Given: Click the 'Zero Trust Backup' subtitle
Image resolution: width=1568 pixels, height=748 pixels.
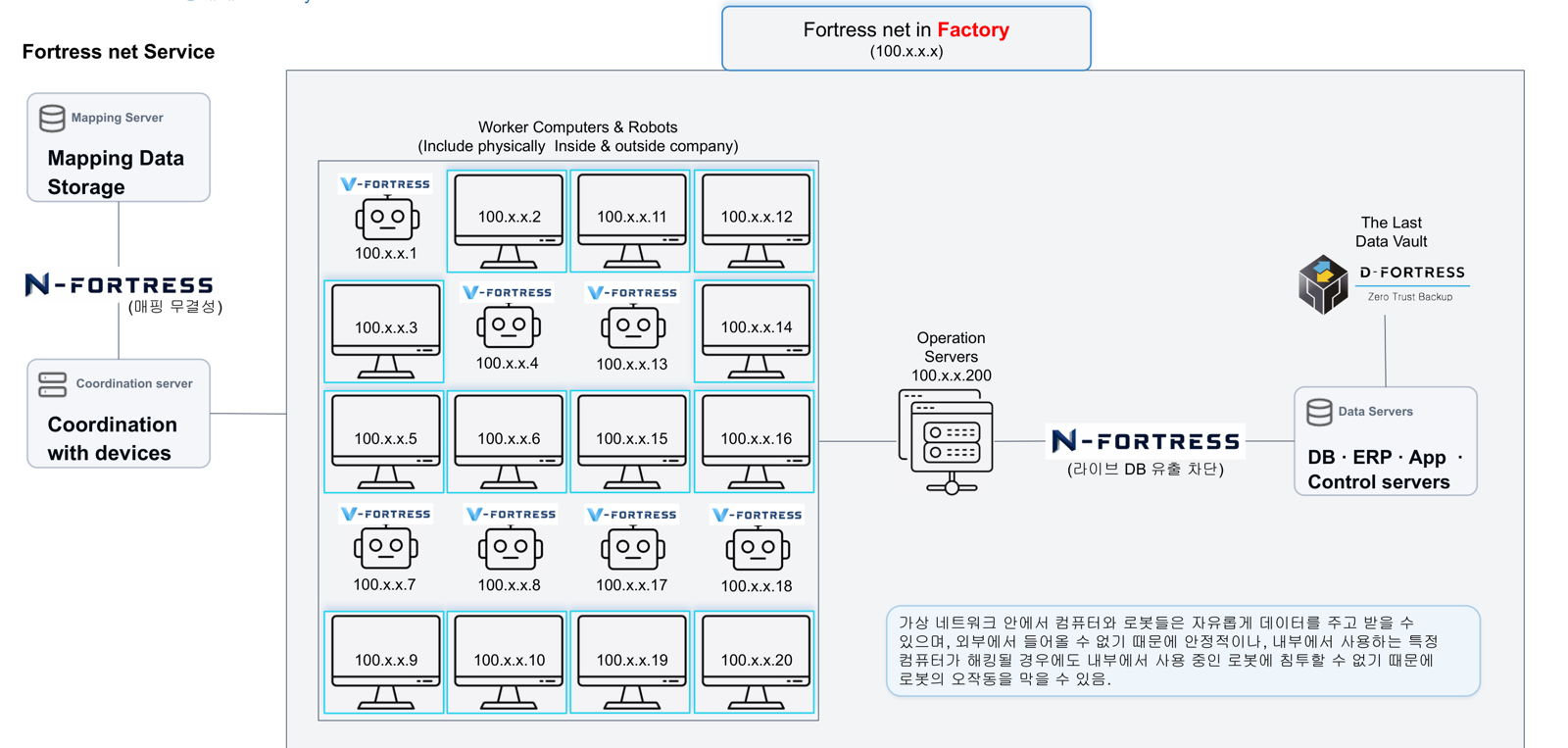Looking at the screenshot, I should (x=1410, y=297).
